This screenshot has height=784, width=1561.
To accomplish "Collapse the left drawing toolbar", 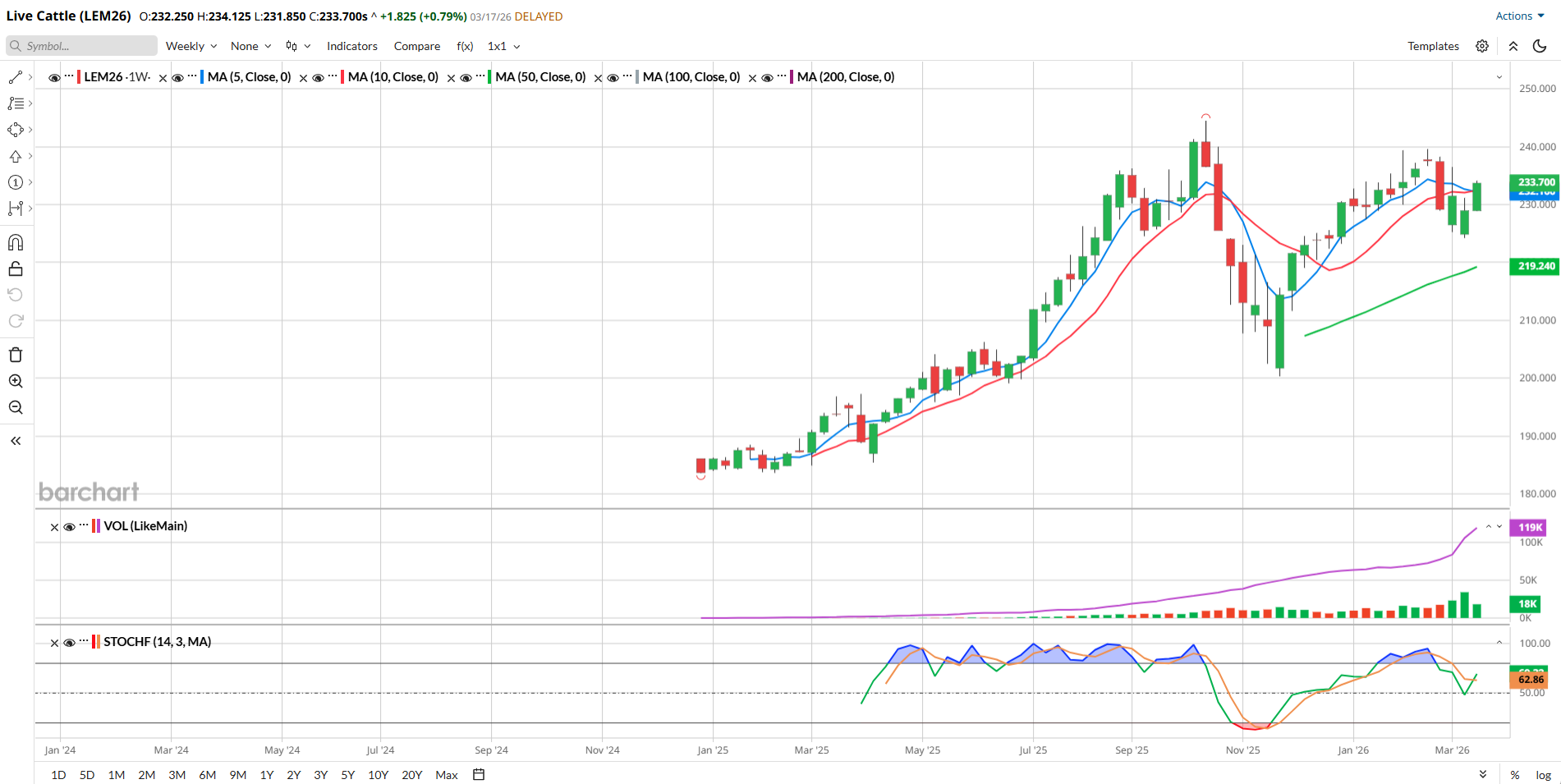I will (x=16, y=441).
